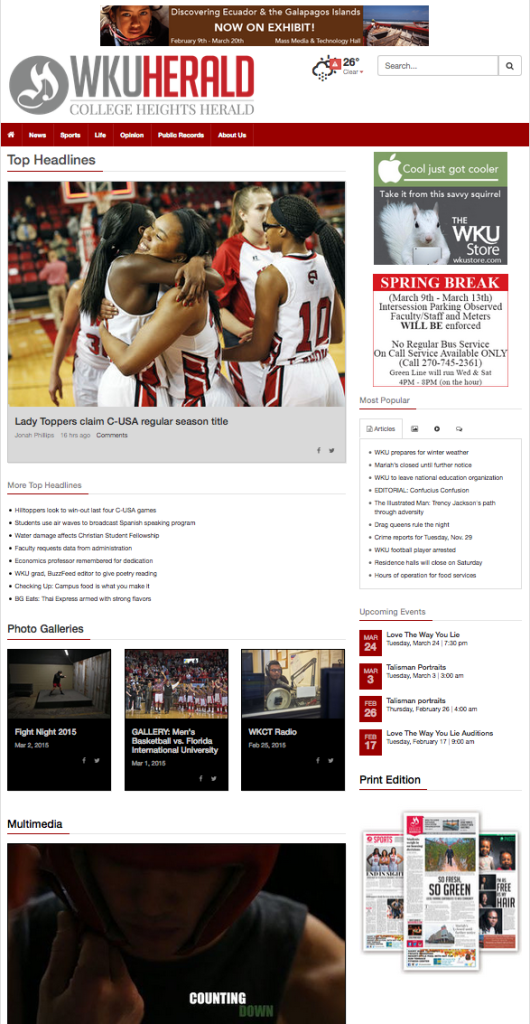The image size is (530, 1024).
Task: Switch Most Popular to images tab icon
Action: point(414,429)
